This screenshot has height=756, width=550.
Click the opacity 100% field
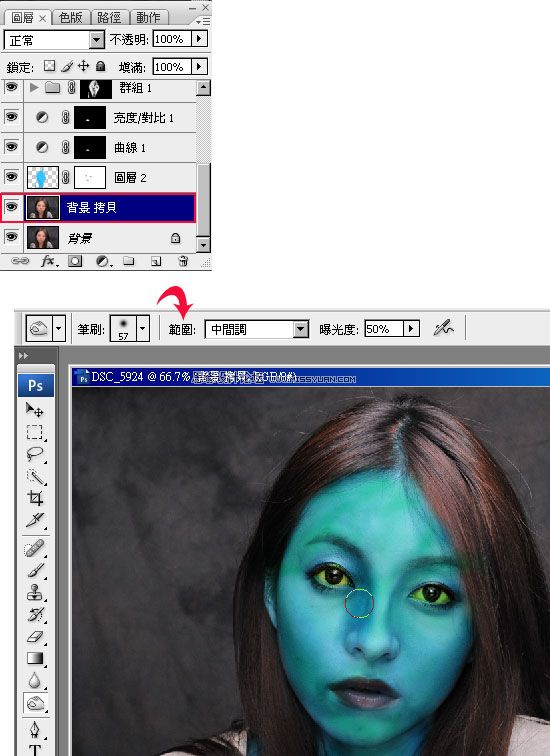coord(172,39)
